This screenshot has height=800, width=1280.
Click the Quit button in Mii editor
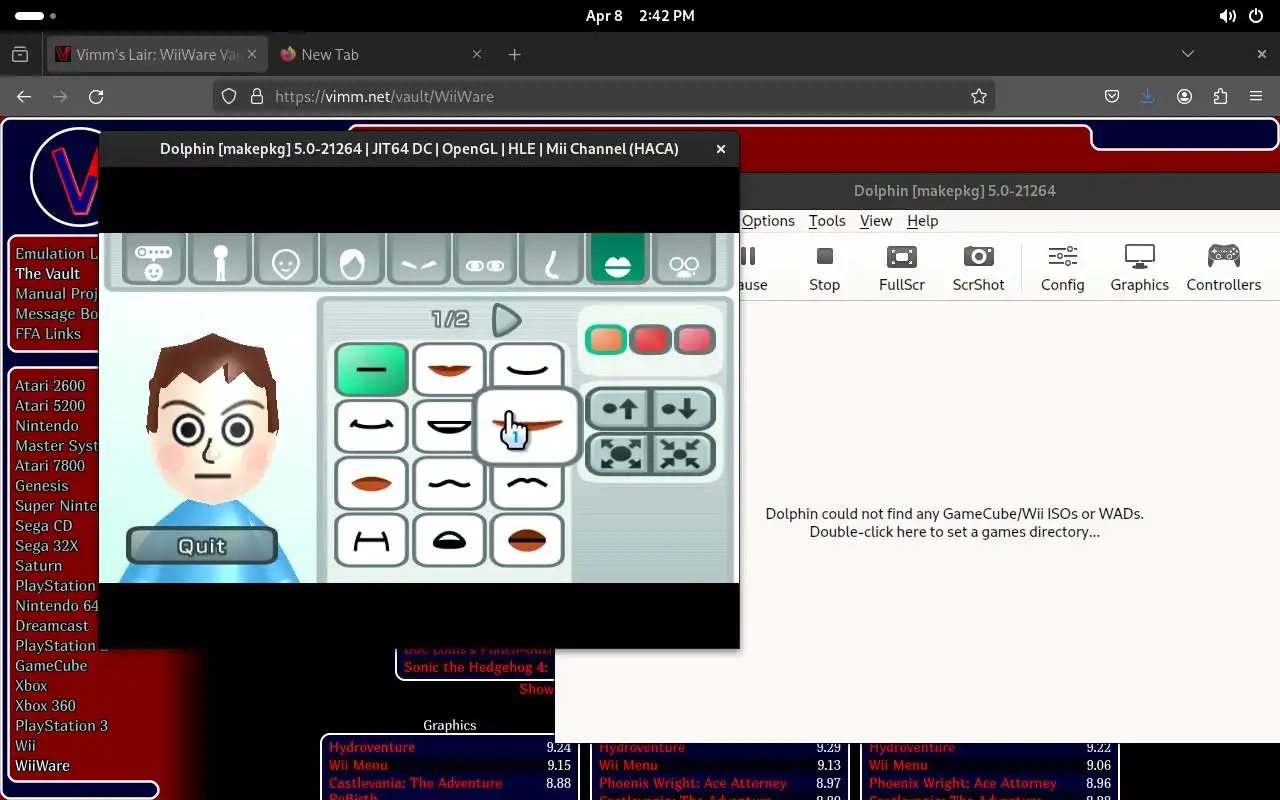pos(202,546)
